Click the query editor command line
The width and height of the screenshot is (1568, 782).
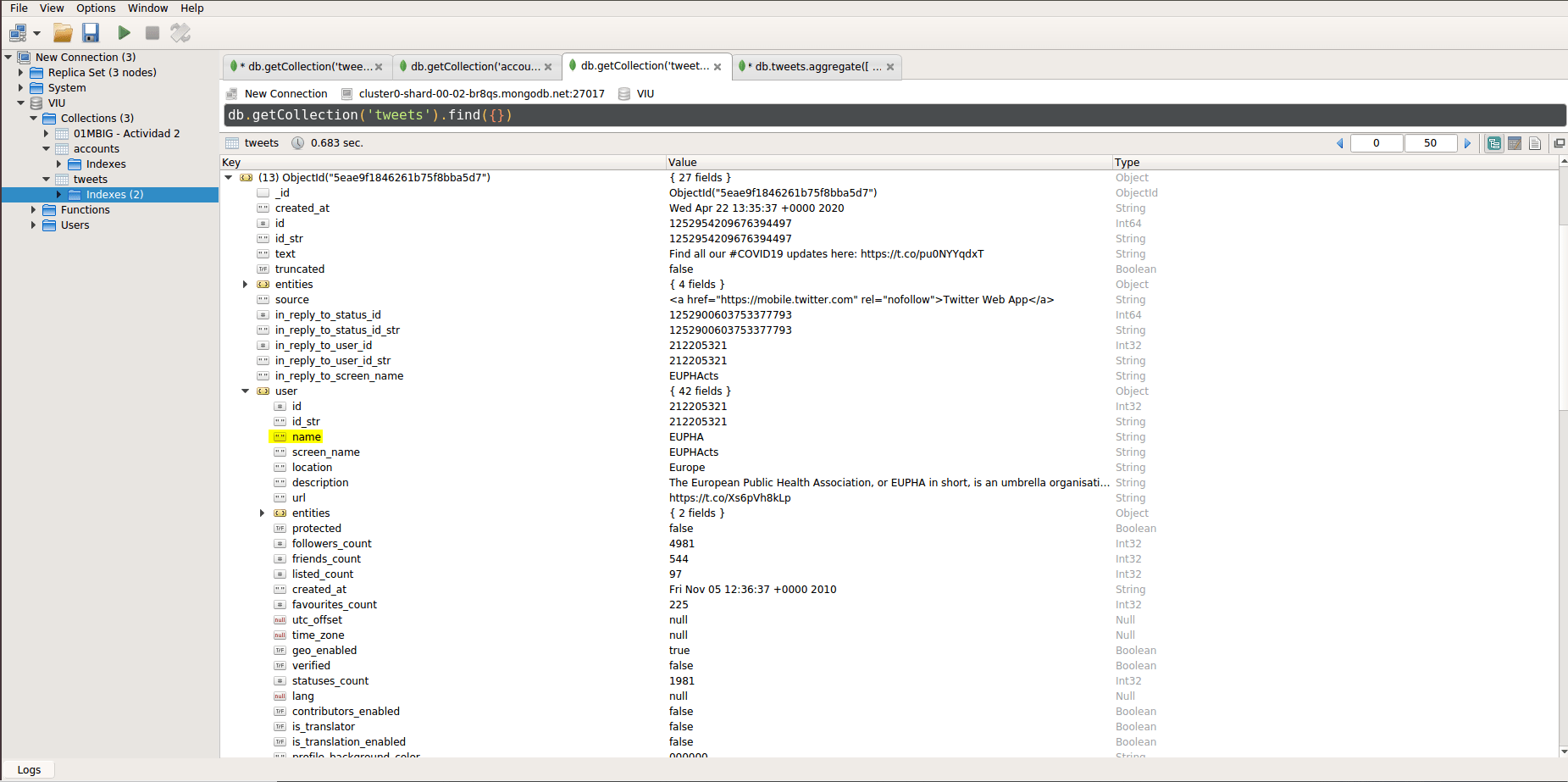895,115
